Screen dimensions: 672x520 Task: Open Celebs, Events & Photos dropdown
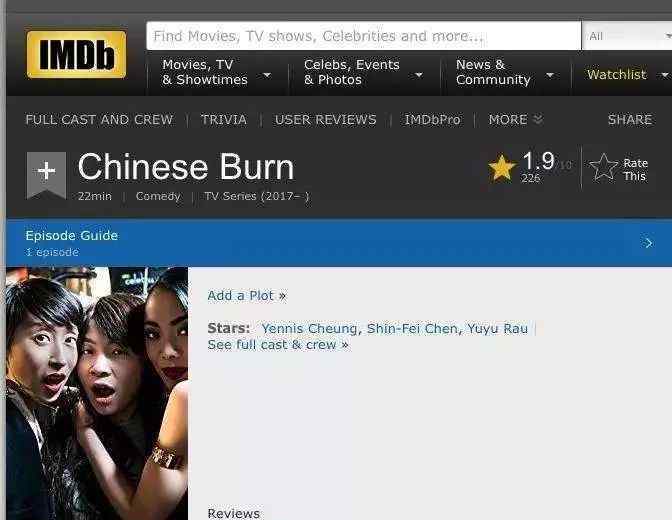click(419, 75)
